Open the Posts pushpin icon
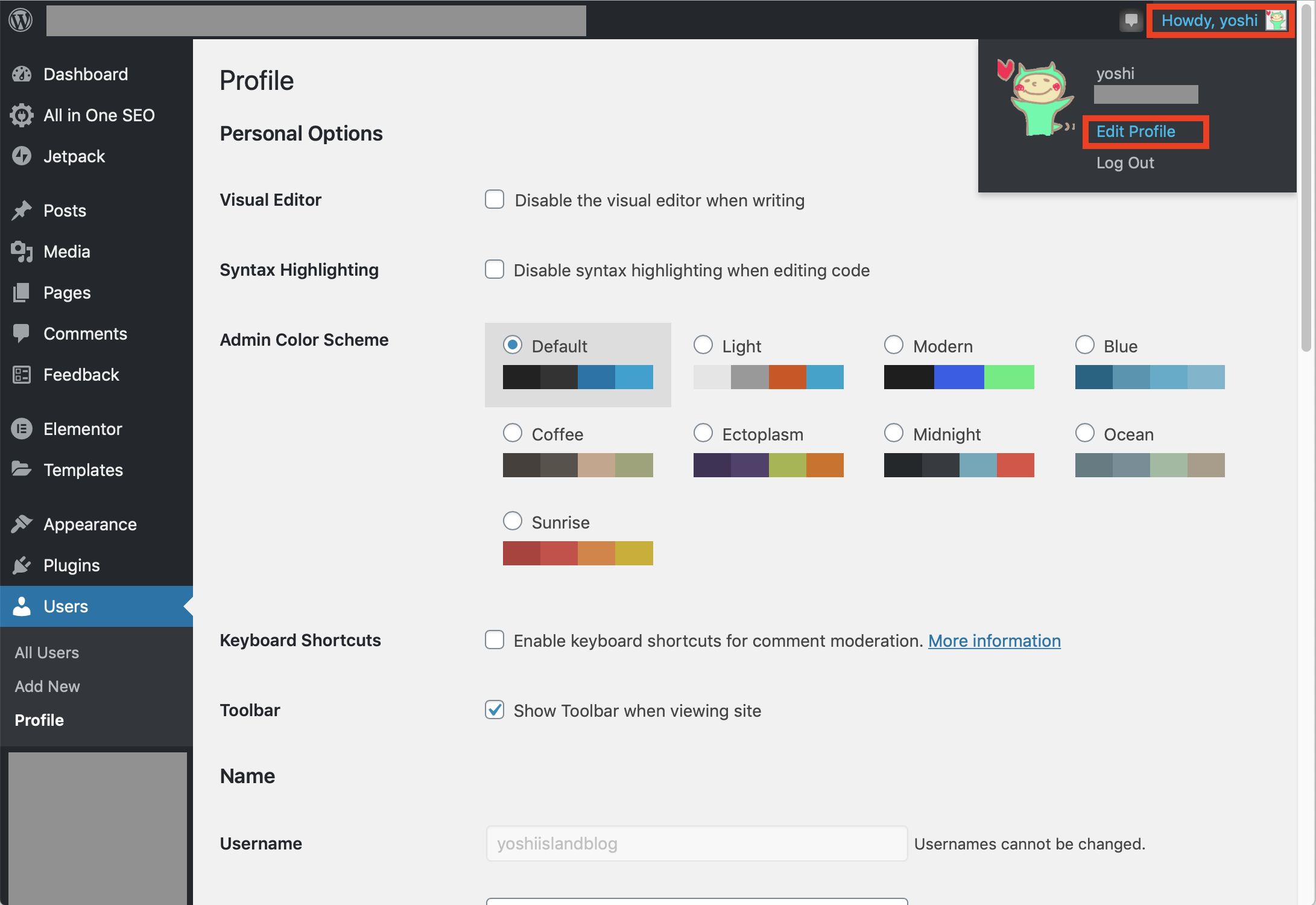This screenshot has width=1316, height=905. tap(22, 211)
